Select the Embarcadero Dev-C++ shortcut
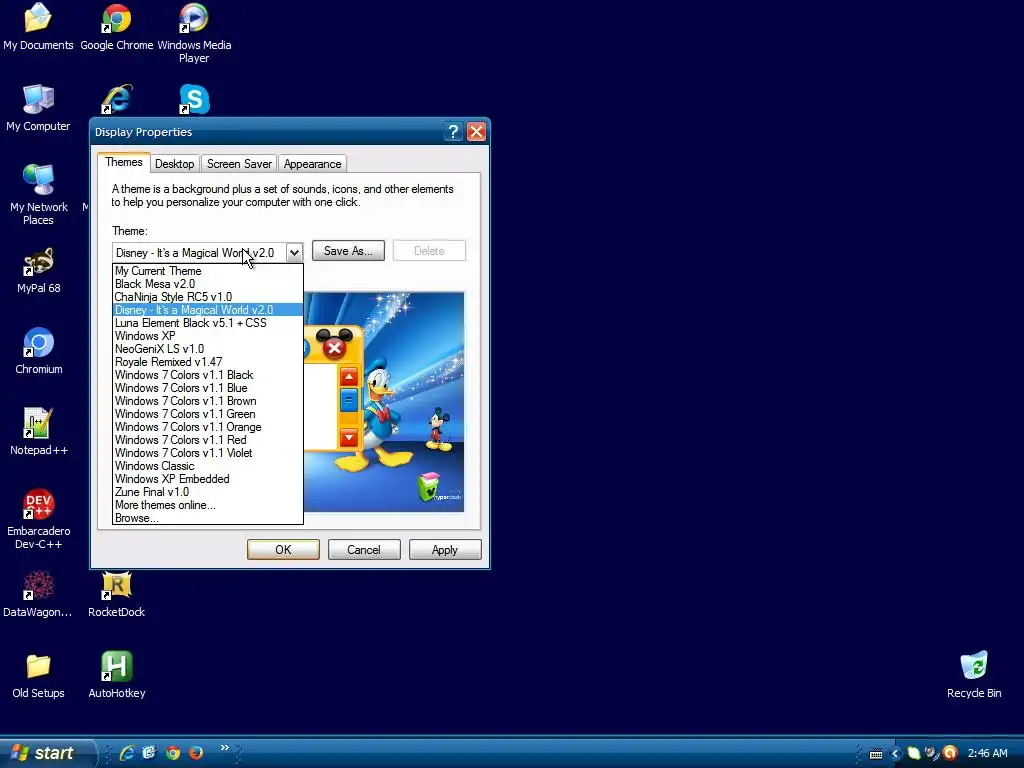This screenshot has width=1024, height=768. (39, 519)
